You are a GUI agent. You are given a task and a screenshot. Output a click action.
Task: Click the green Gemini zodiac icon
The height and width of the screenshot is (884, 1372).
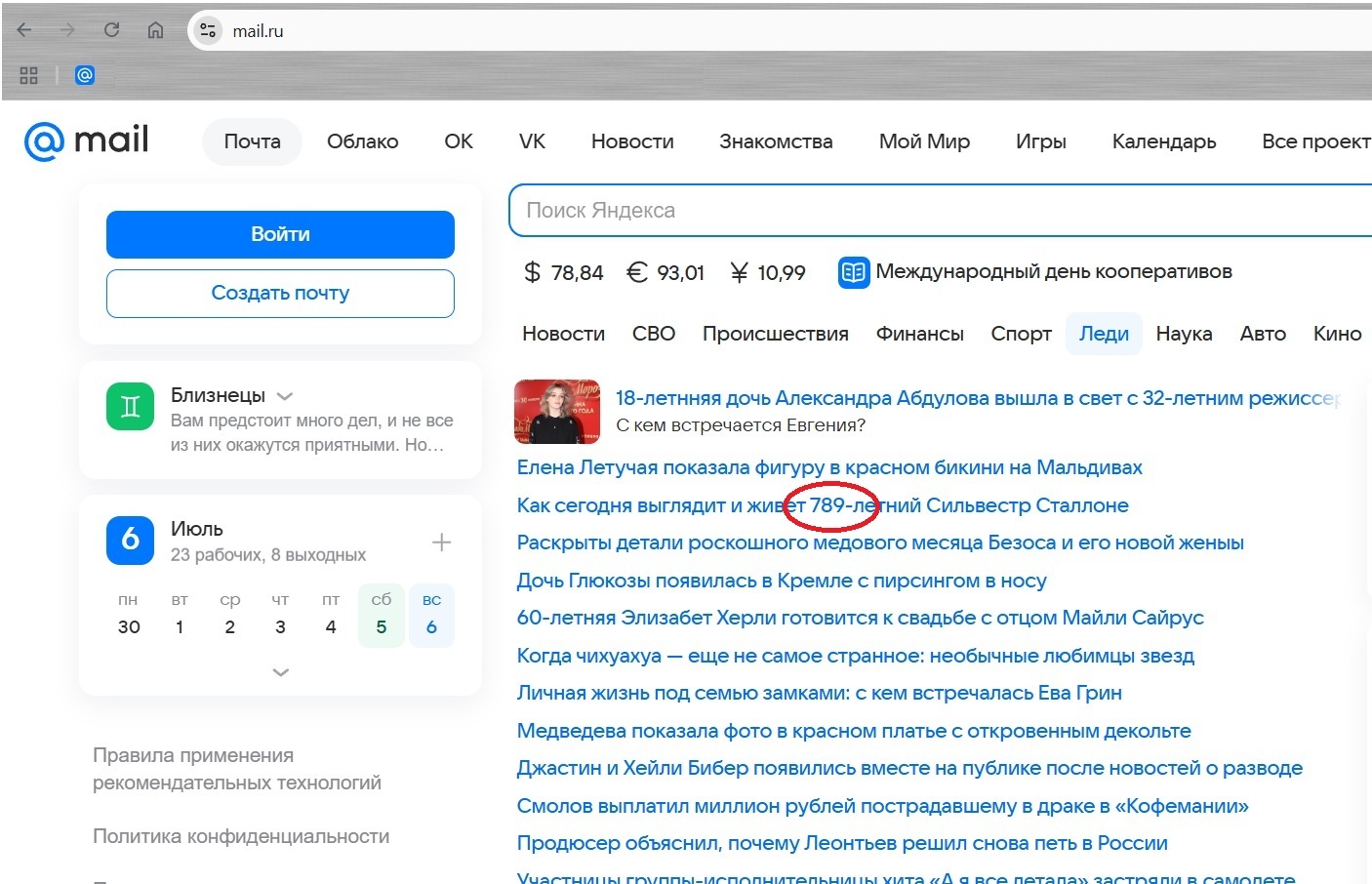click(x=131, y=407)
